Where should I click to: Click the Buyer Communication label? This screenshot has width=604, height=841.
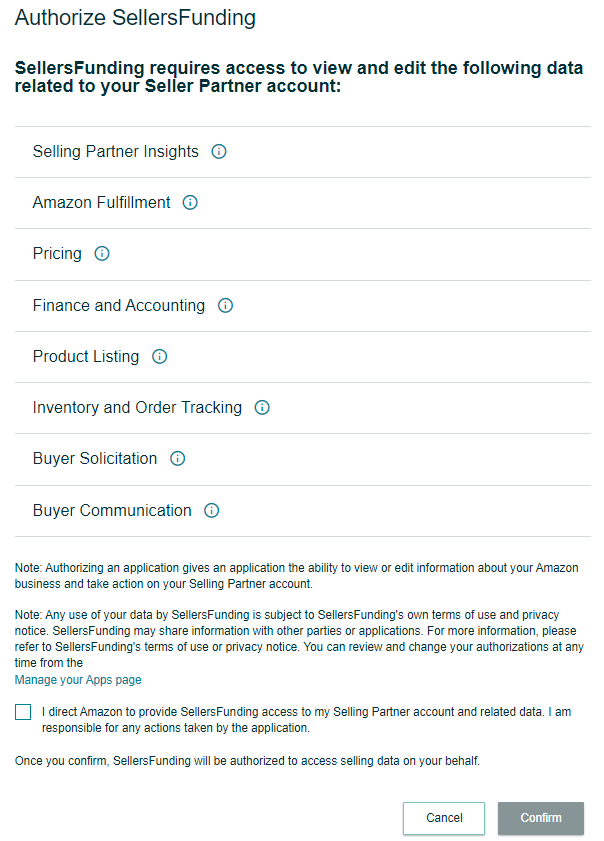pos(112,511)
